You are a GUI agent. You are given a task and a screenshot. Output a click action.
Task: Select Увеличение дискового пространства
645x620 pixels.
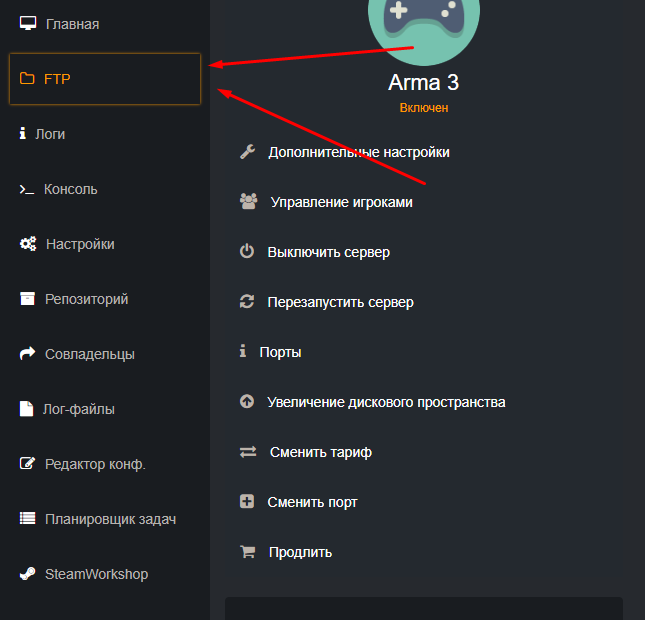pos(386,402)
